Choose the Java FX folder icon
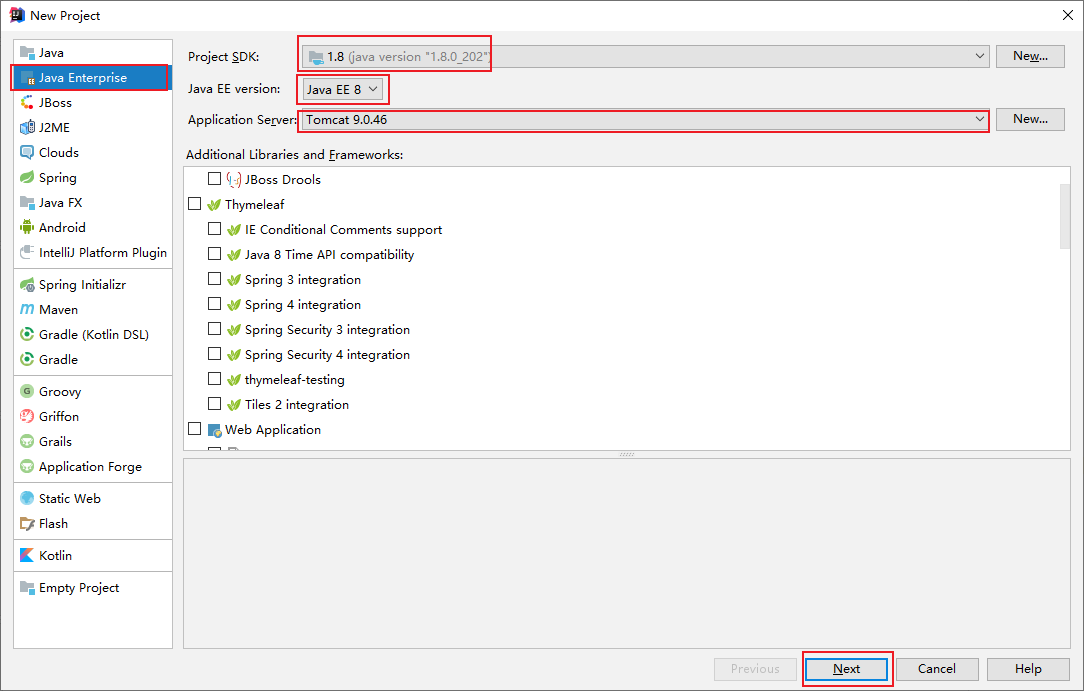This screenshot has width=1085, height=692. coord(27,202)
